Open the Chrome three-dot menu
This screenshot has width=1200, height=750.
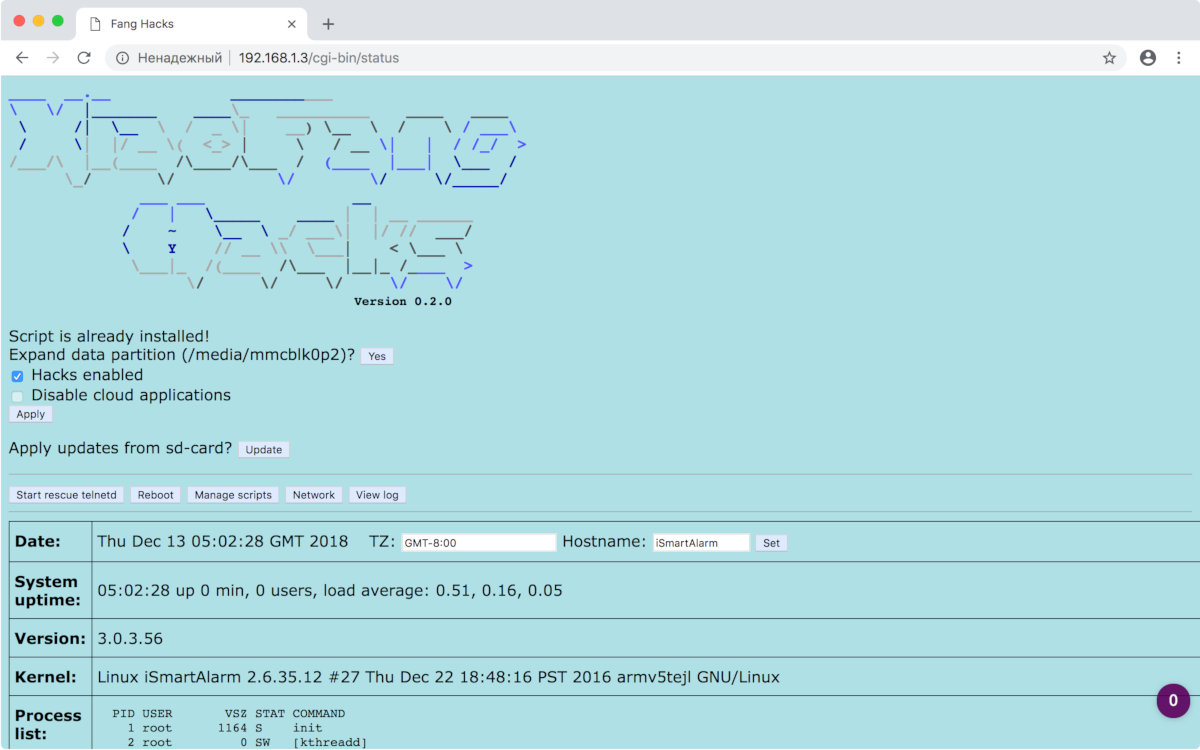click(1180, 58)
